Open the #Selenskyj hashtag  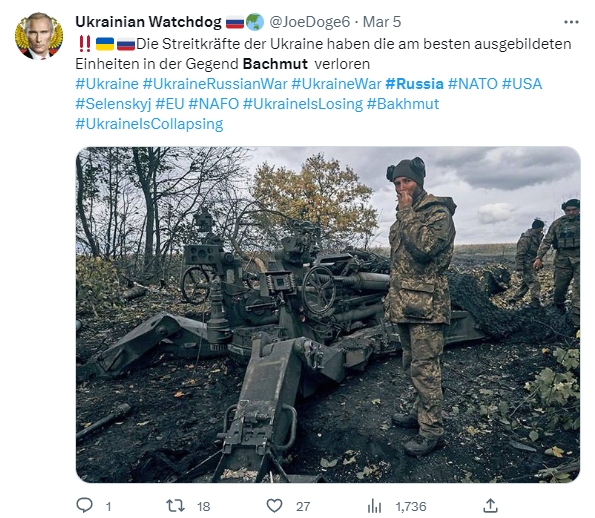(113, 104)
